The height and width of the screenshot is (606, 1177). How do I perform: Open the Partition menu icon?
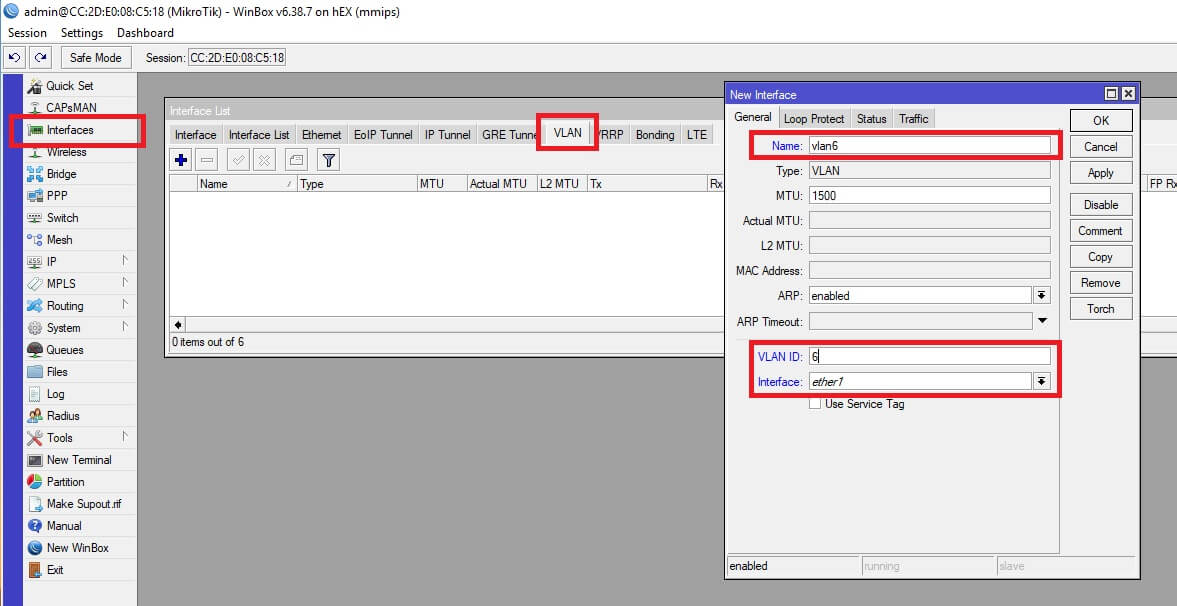point(35,481)
